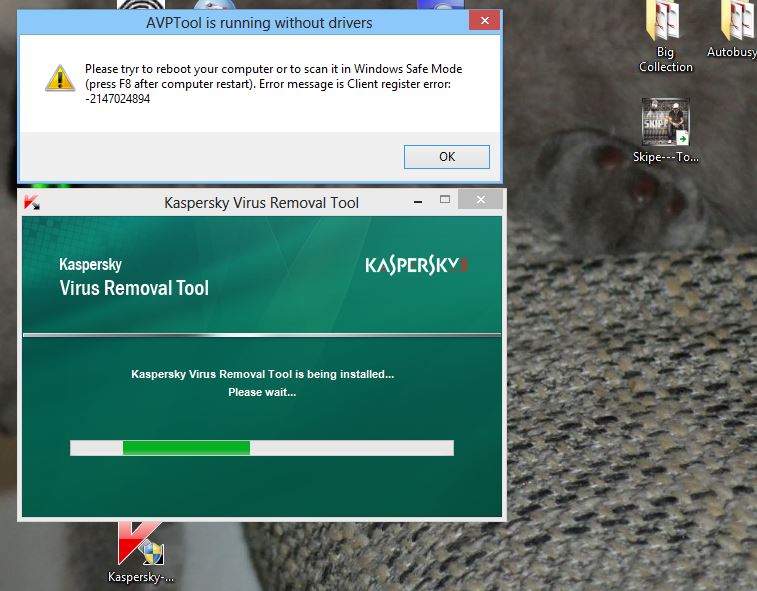Viewport: 757px width, 591px height.
Task: Close the Kaspersky Virus Removal Tool window
Action: 480,199
